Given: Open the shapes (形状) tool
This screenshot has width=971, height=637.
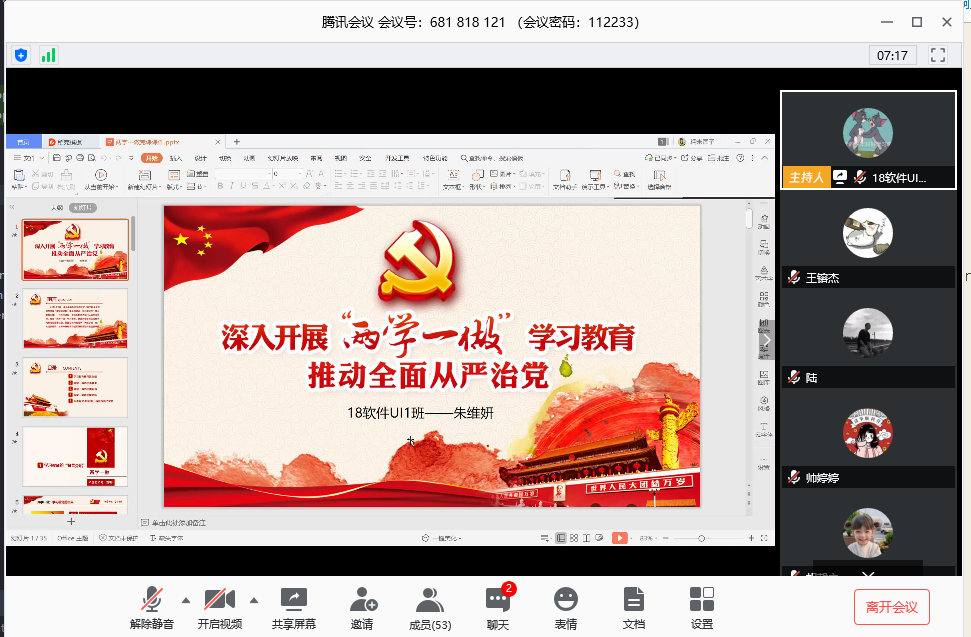Looking at the screenshot, I should click(x=476, y=179).
